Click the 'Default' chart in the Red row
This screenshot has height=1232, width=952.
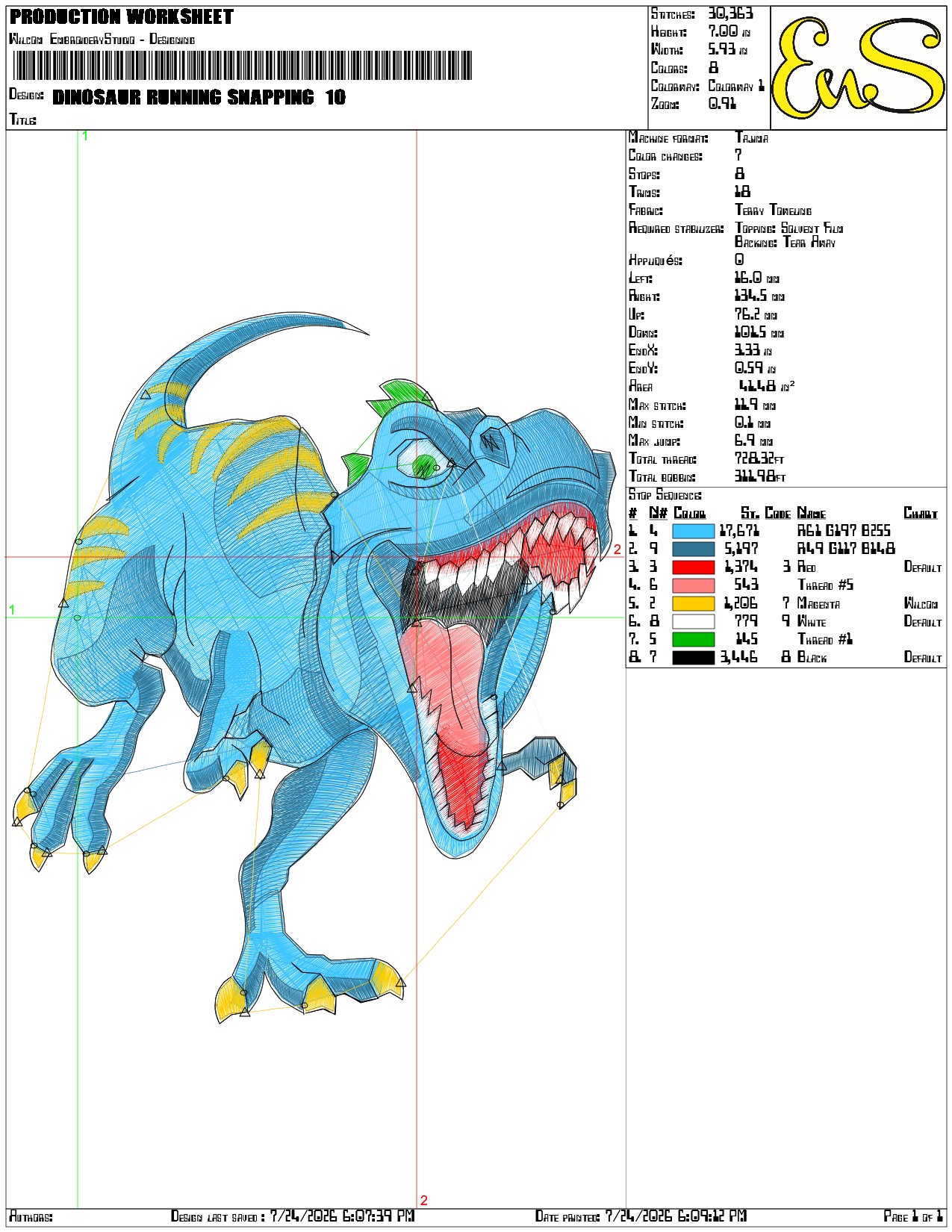coord(922,567)
